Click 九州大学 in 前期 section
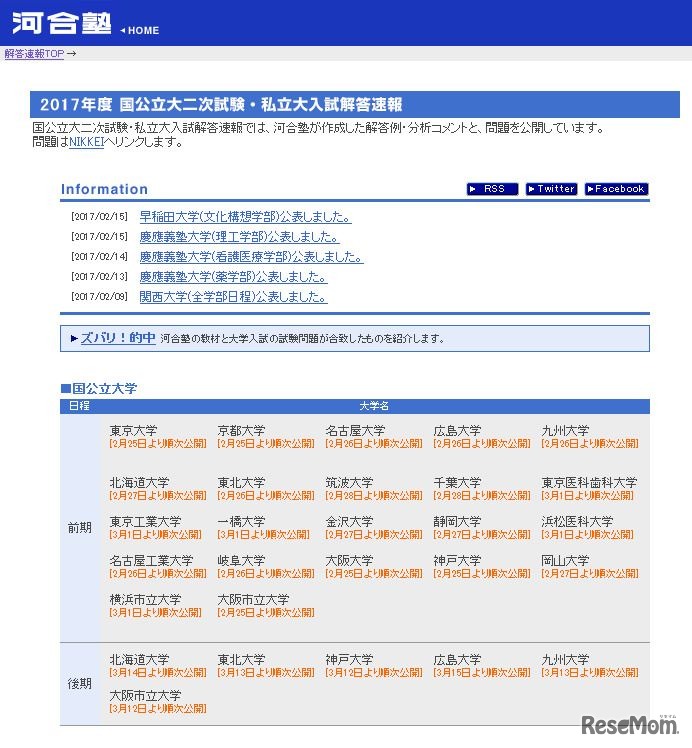692x748 pixels. (565, 431)
